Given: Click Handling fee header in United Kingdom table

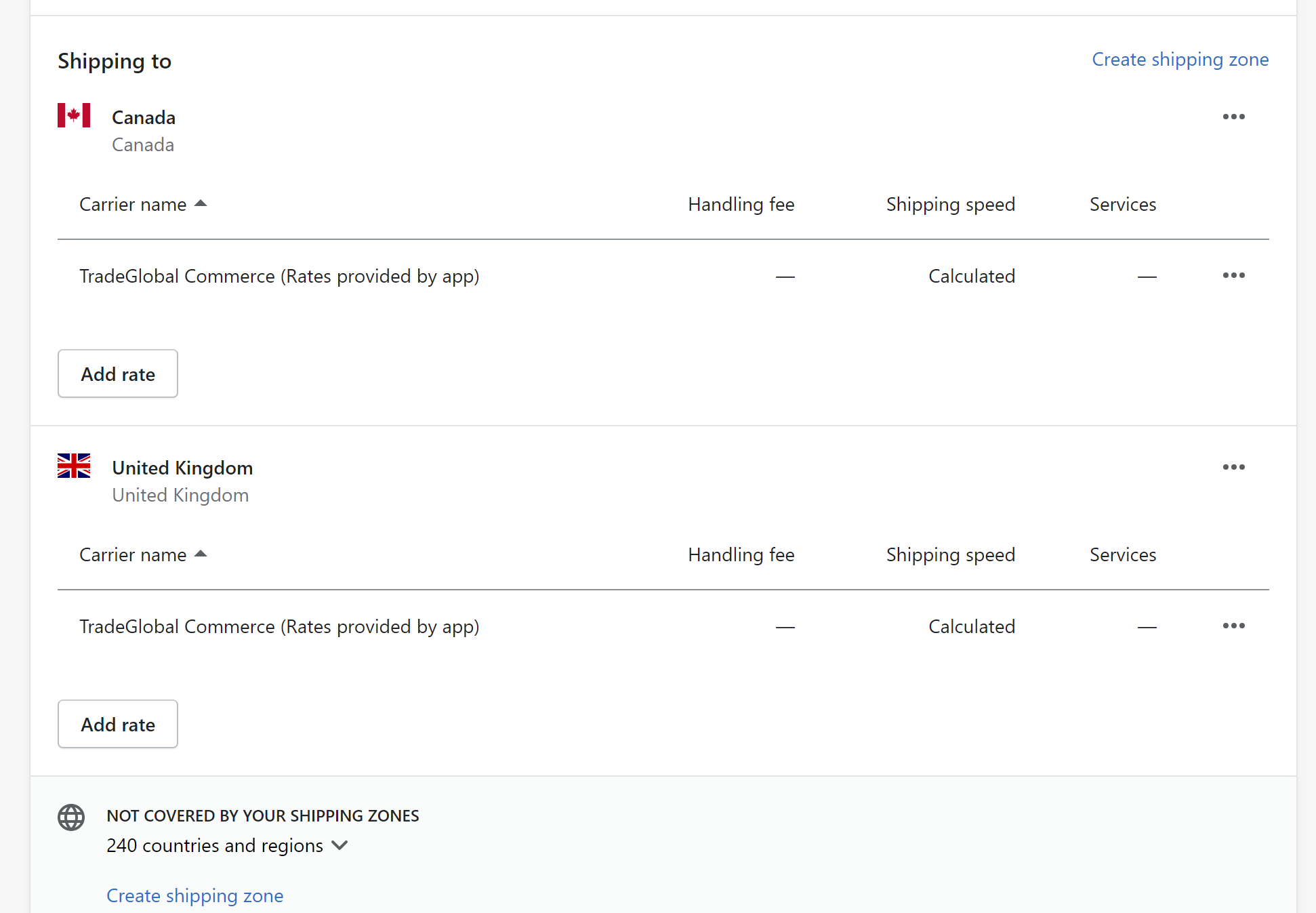Looking at the screenshot, I should [741, 554].
